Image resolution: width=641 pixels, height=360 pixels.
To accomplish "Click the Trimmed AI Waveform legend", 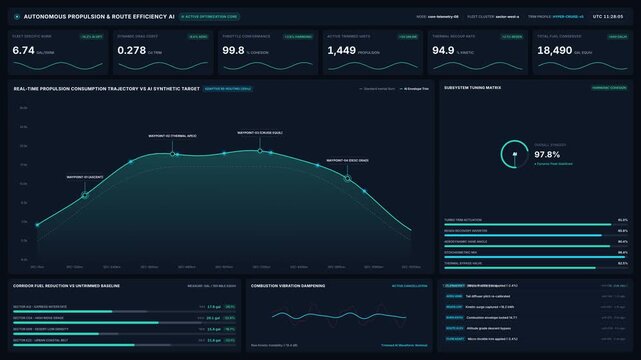I will pyautogui.click(x=404, y=345).
